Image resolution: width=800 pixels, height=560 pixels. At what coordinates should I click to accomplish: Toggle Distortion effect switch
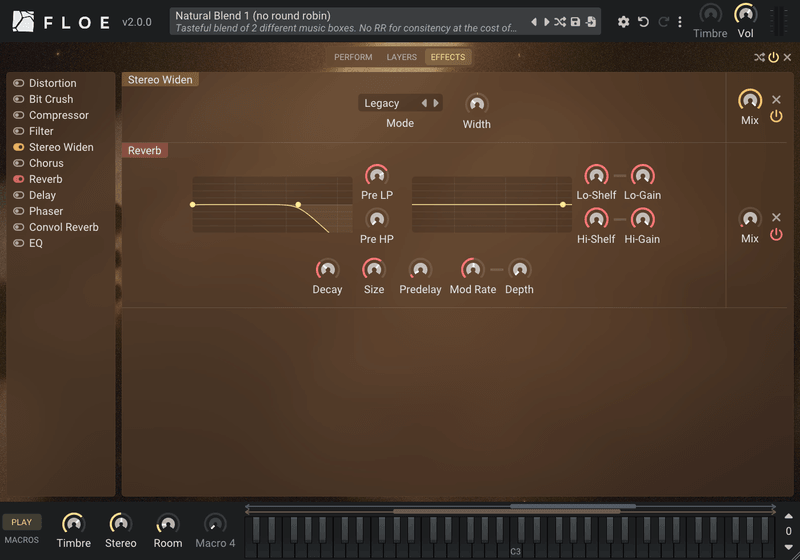pyautogui.click(x=19, y=83)
